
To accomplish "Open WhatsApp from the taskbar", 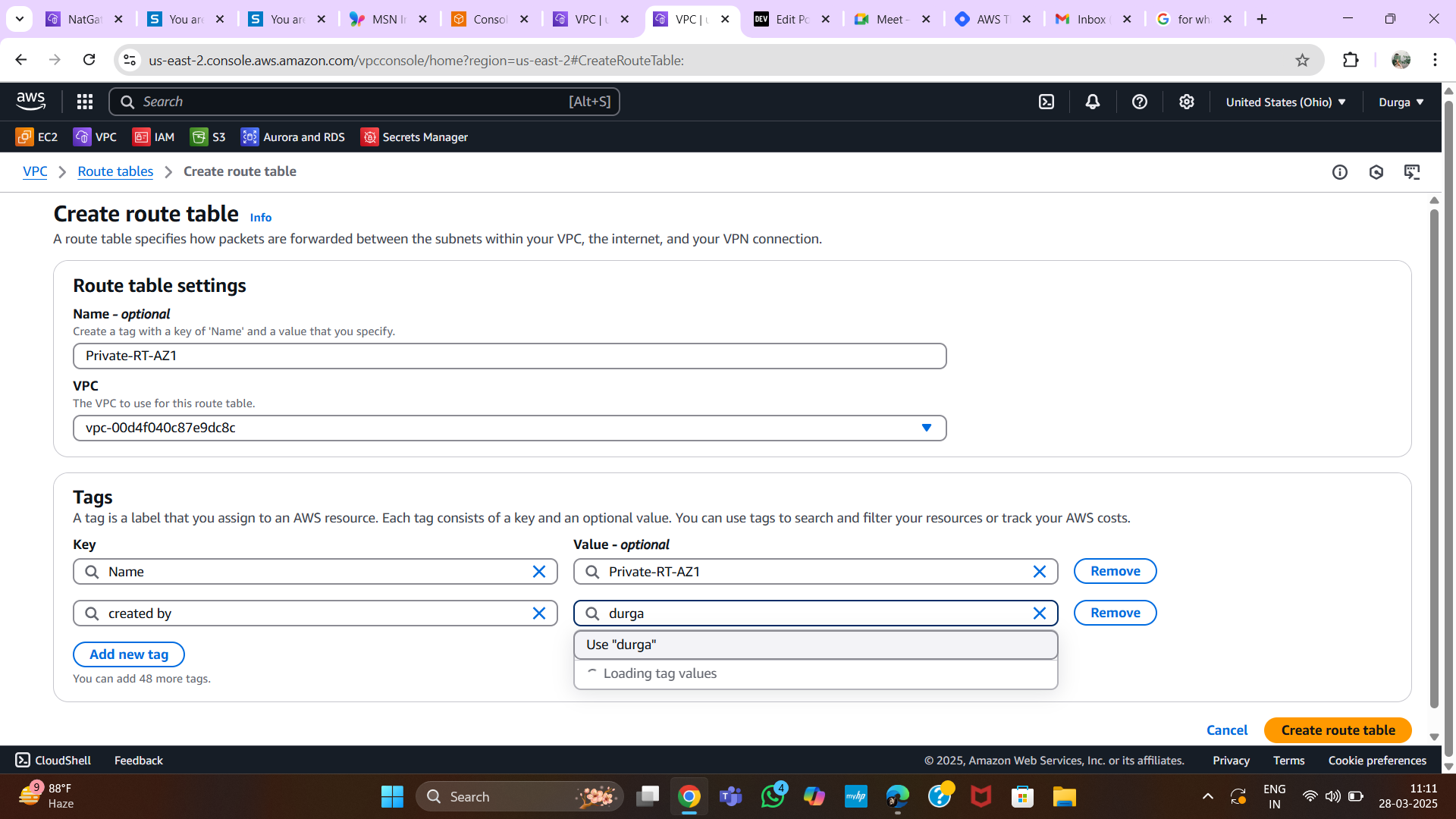I will [773, 796].
